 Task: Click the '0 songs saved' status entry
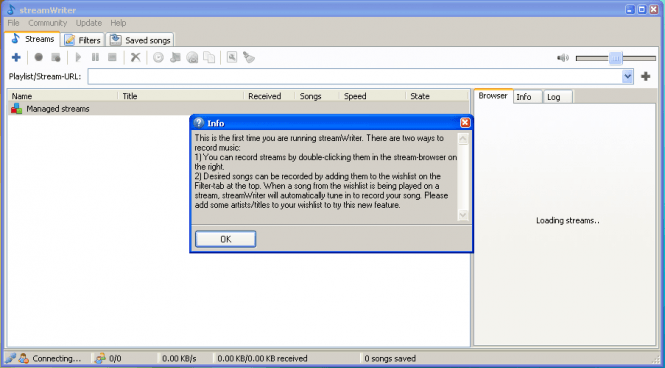point(390,359)
